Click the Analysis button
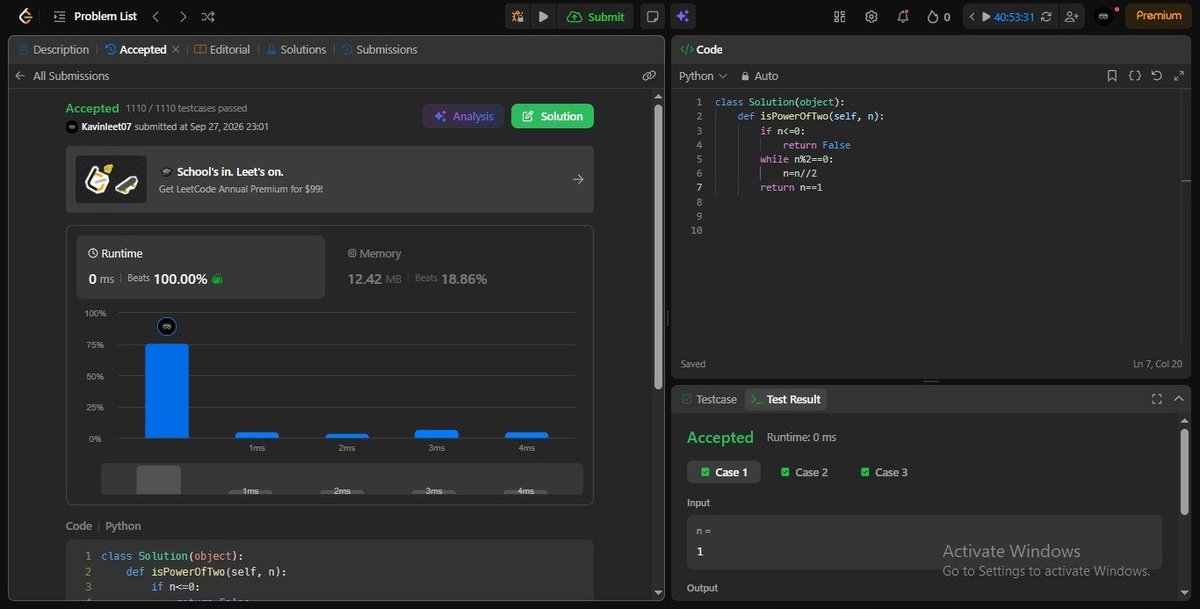1200x609 pixels. click(x=463, y=116)
